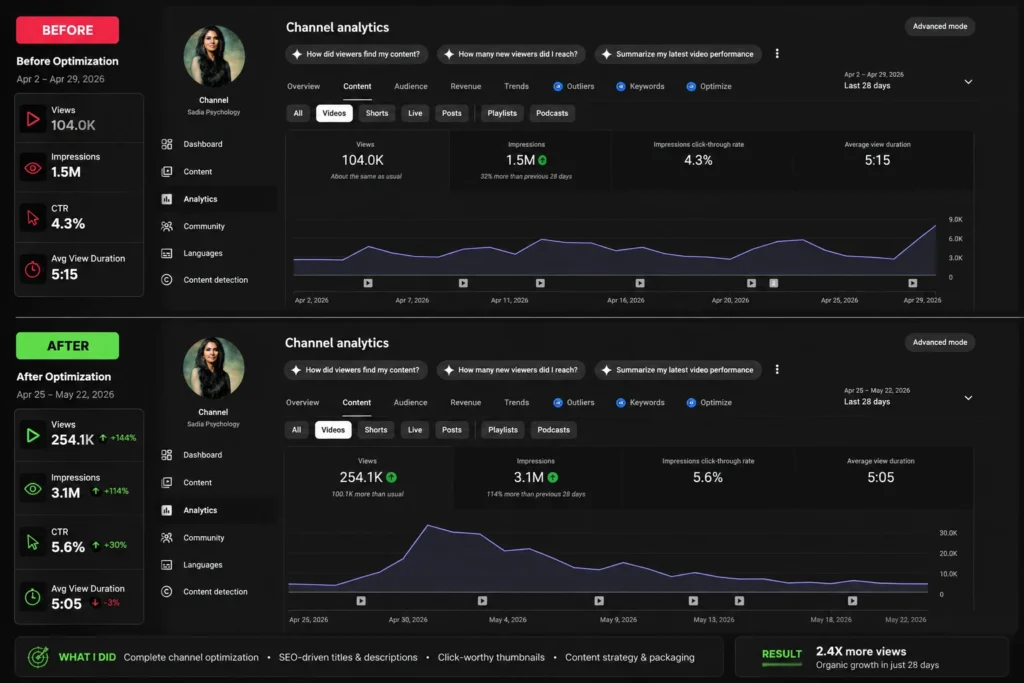The width and height of the screenshot is (1024, 683).
Task: Select Shorts filter chip in top panel
Action: pyautogui.click(x=377, y=113)
